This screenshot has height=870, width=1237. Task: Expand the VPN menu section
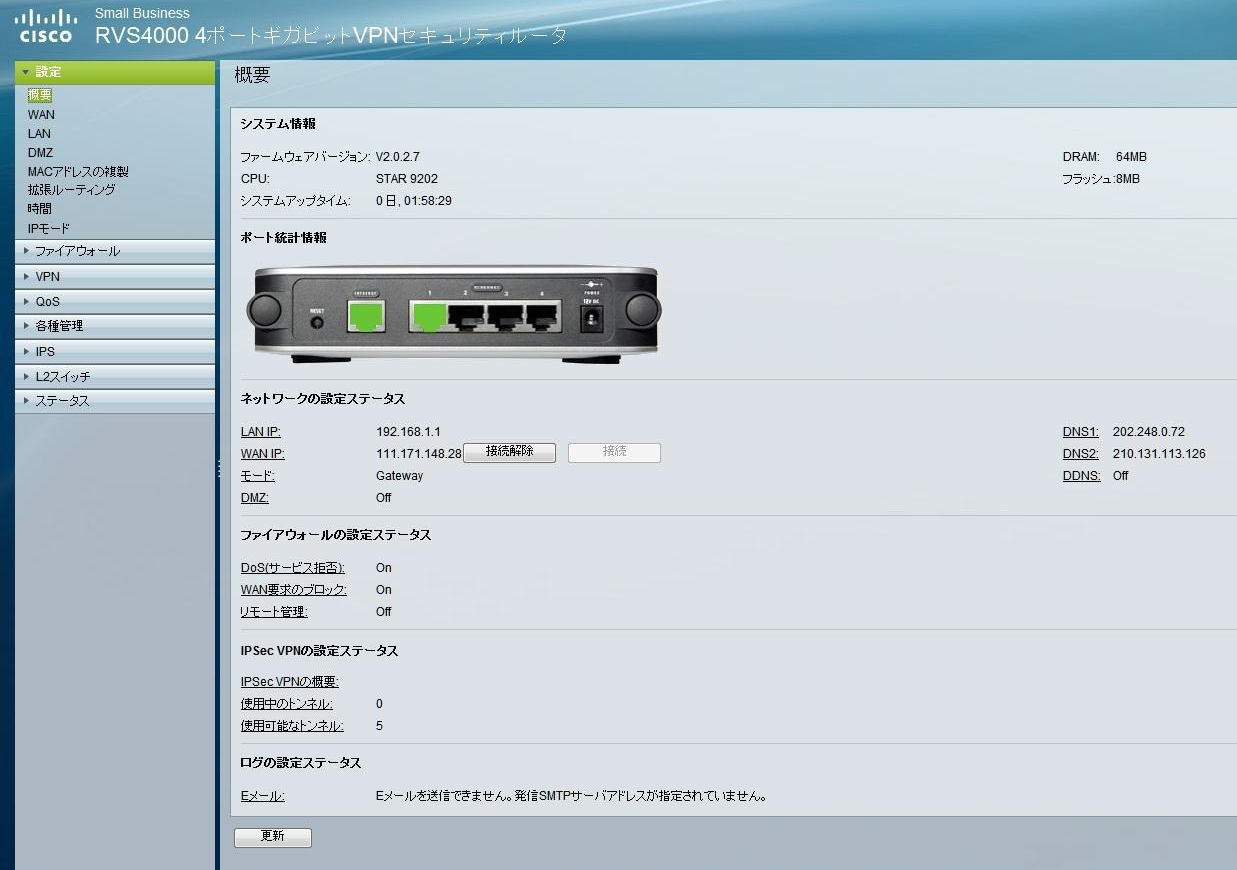pos(115,276)
